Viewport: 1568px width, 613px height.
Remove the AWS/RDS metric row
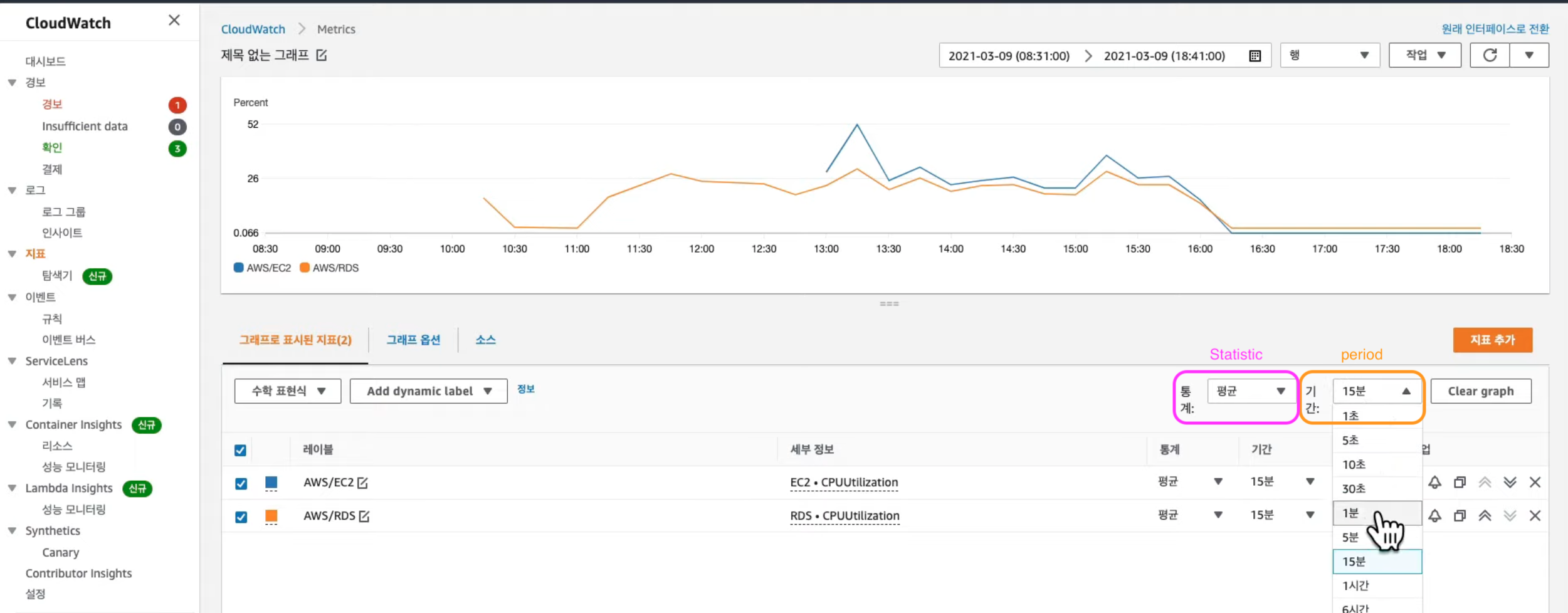coord(1535,515)
